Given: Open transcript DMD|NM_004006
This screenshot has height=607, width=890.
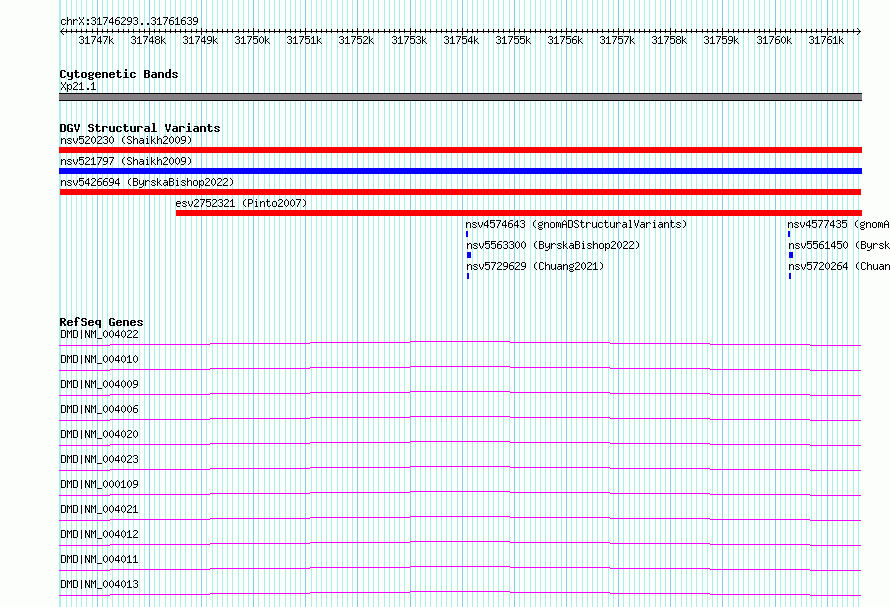Looking at the screenshot, I should coord(99,409).
